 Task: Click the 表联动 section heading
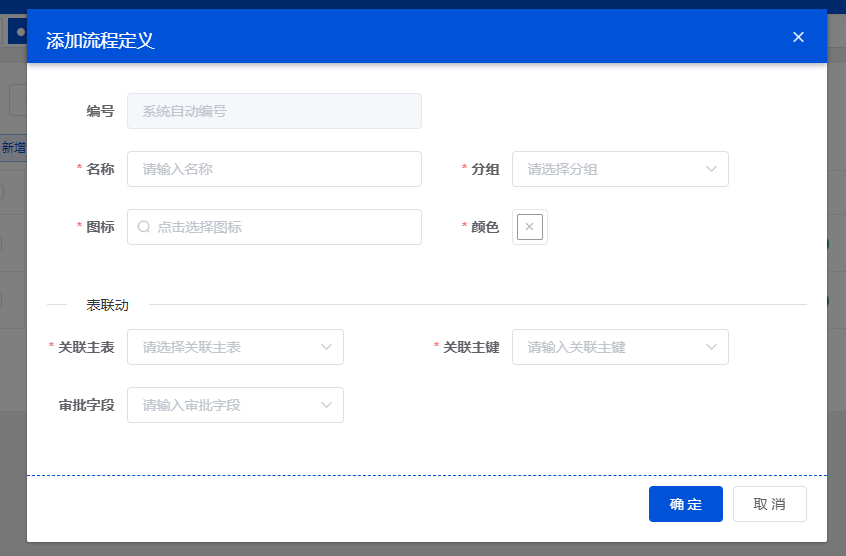tap(107, 305)
